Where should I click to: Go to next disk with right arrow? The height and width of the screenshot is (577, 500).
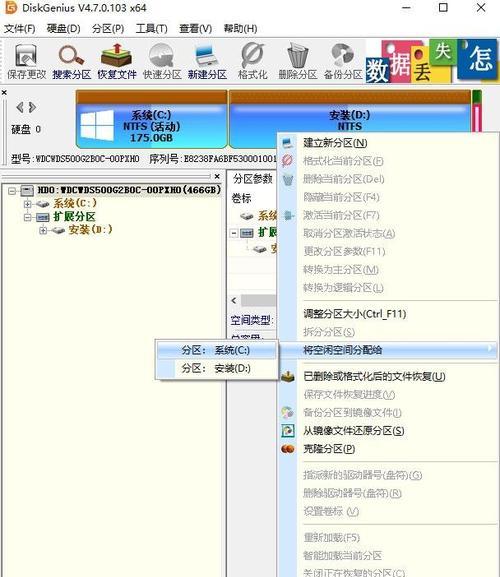[32, 107]
